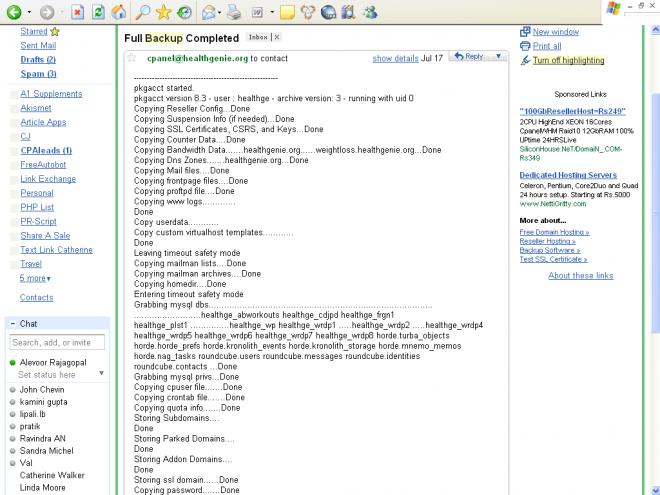This screenshot has width=660, height=495.
Task: Open the Reply options dropdown arrow
Action: click(x=498, y=56)
